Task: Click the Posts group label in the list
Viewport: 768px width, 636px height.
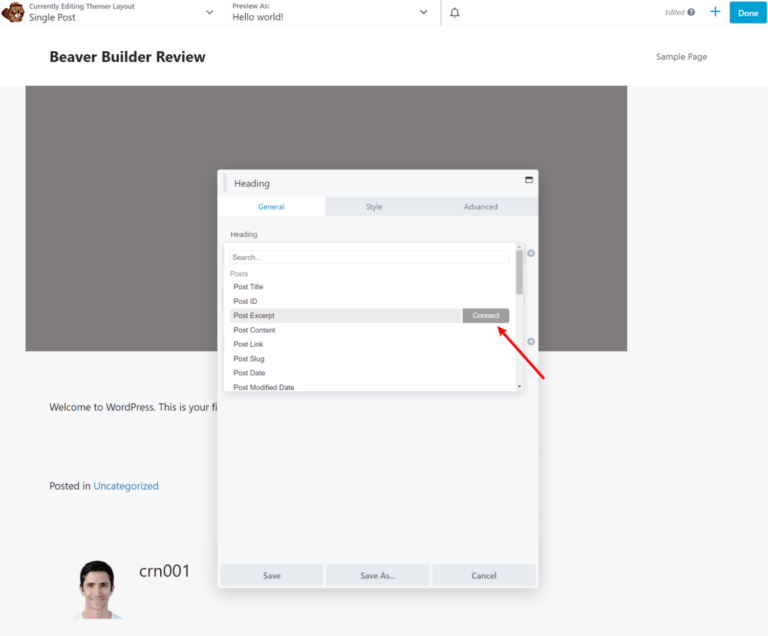Action: tap(239, 274)
